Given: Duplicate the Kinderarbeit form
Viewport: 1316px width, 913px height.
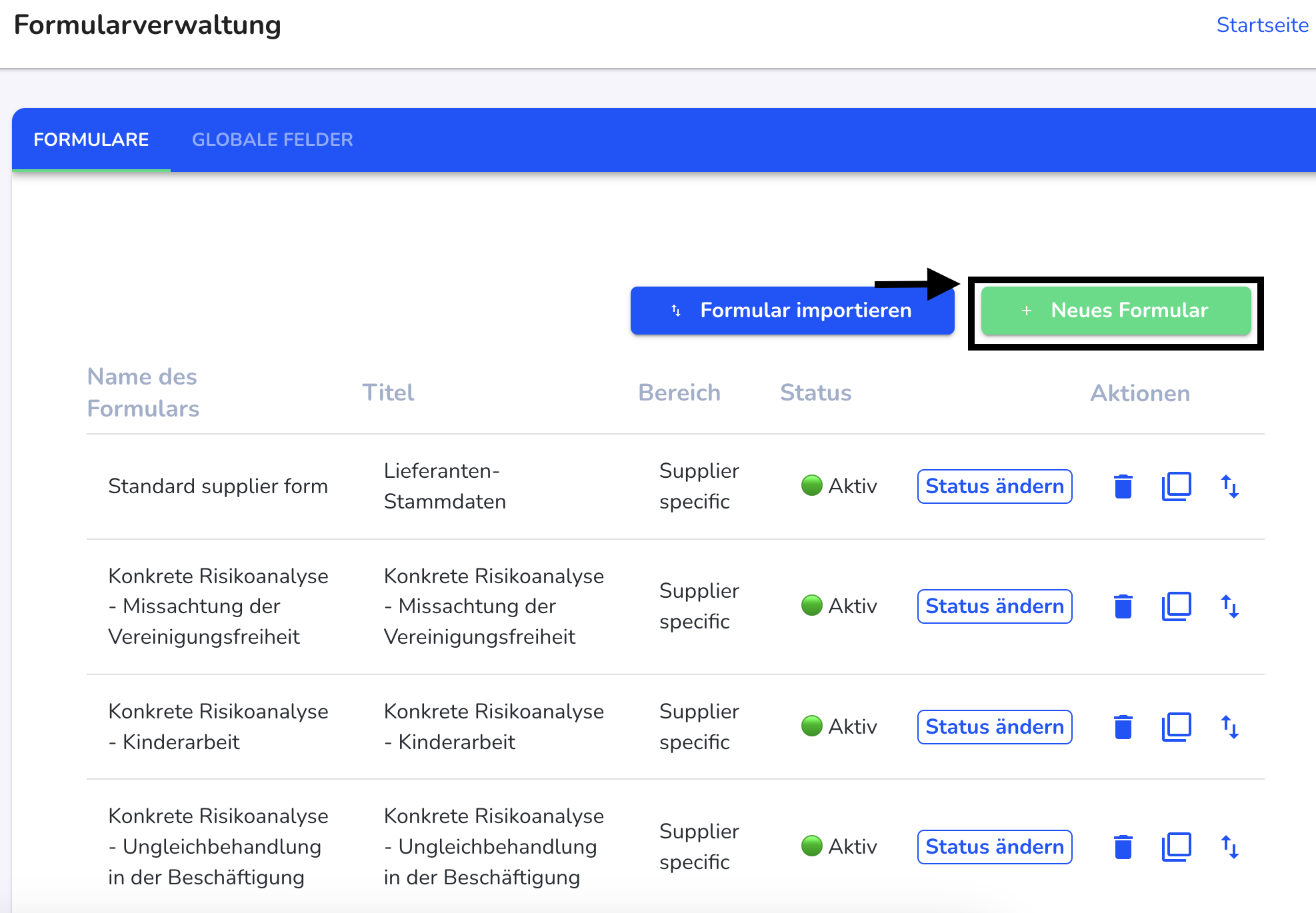Looking at the screenshot, I should tap(1177, 727).
